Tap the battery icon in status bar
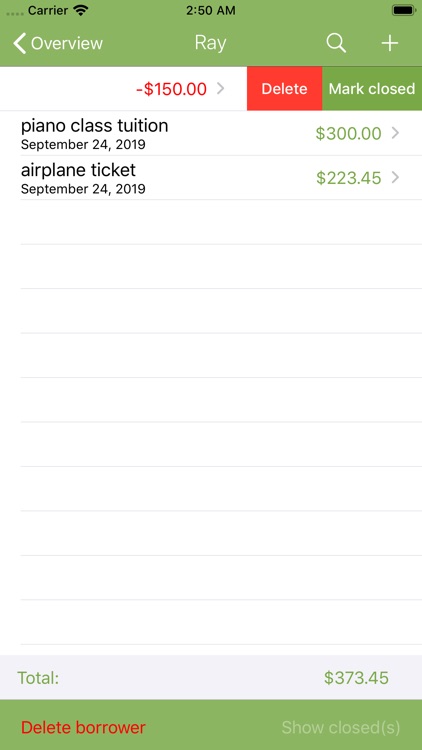 [404, 10]
